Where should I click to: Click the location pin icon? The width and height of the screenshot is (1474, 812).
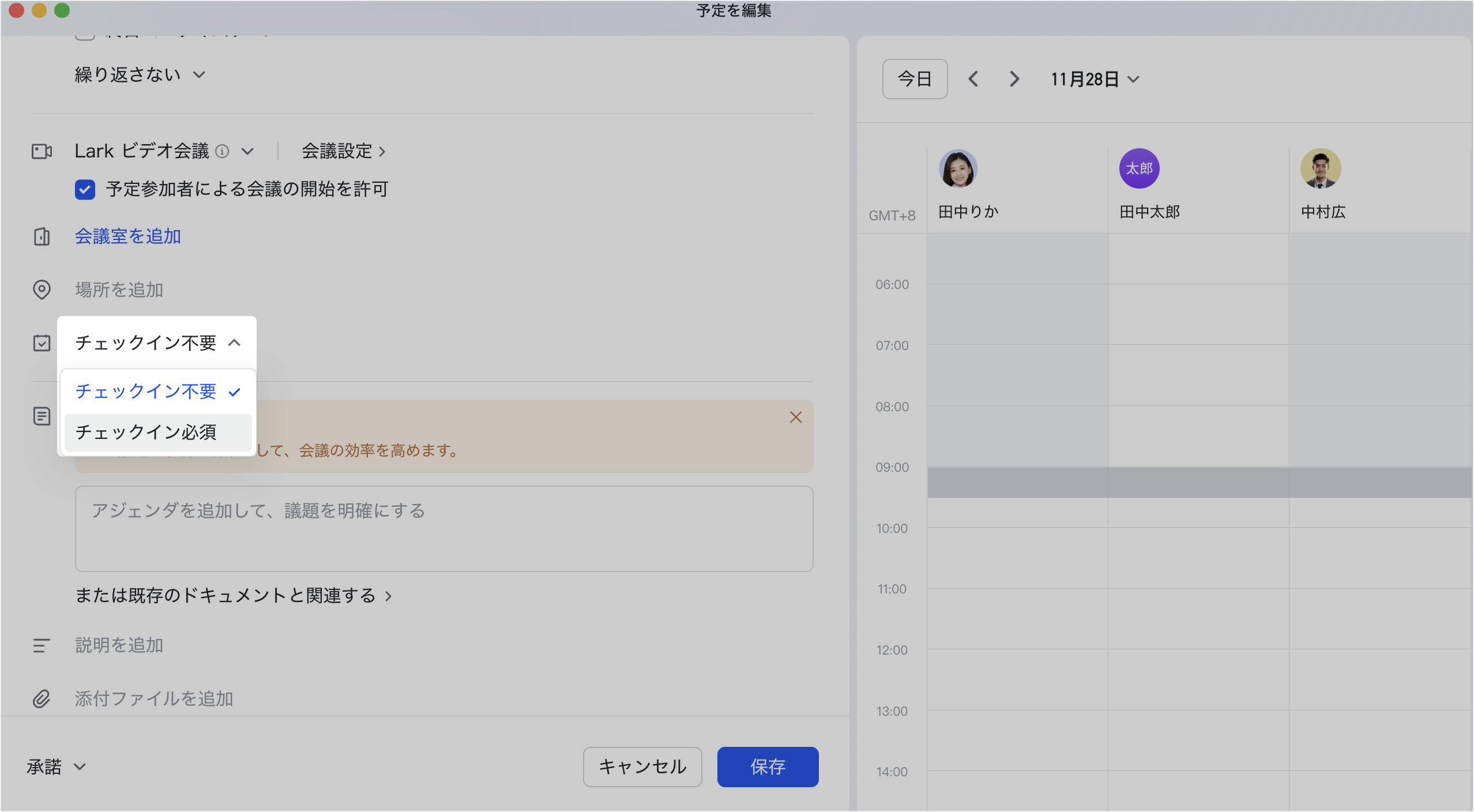42,290
